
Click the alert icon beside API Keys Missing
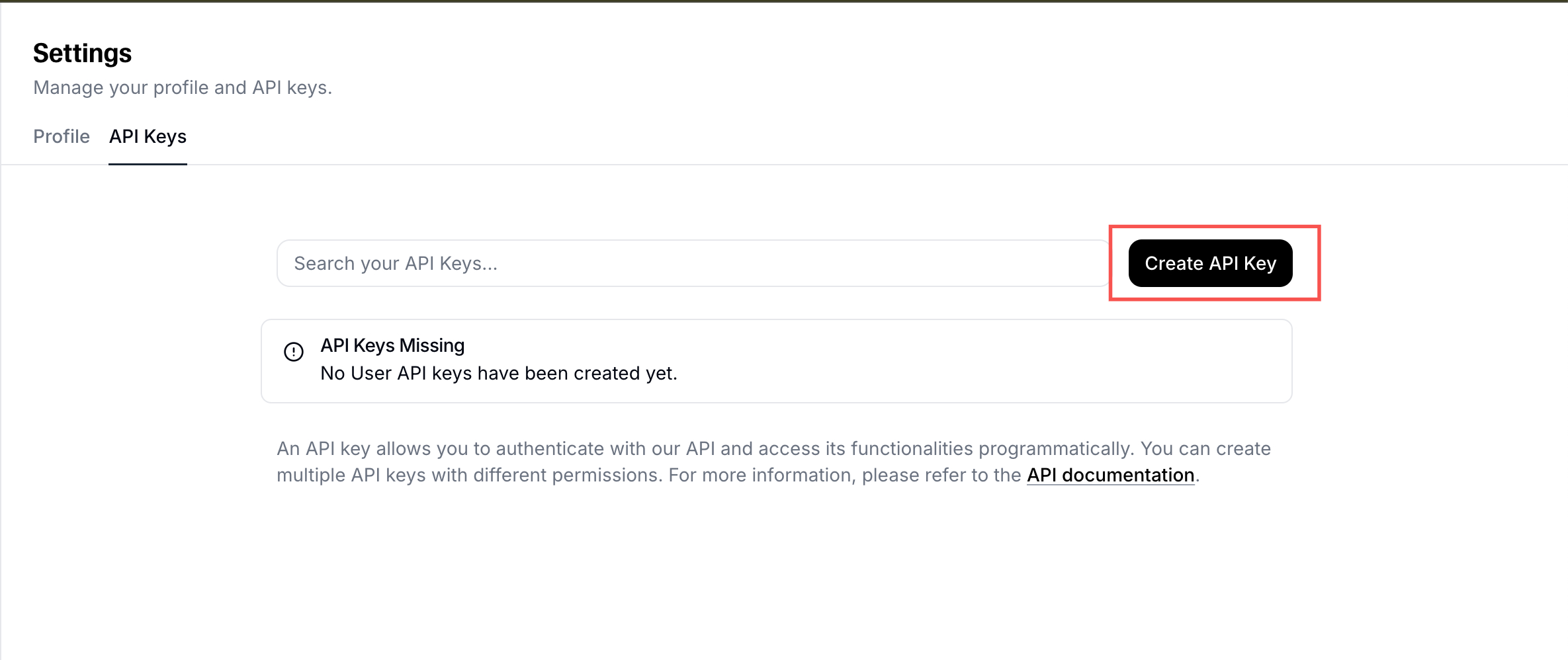pos(293,353)
